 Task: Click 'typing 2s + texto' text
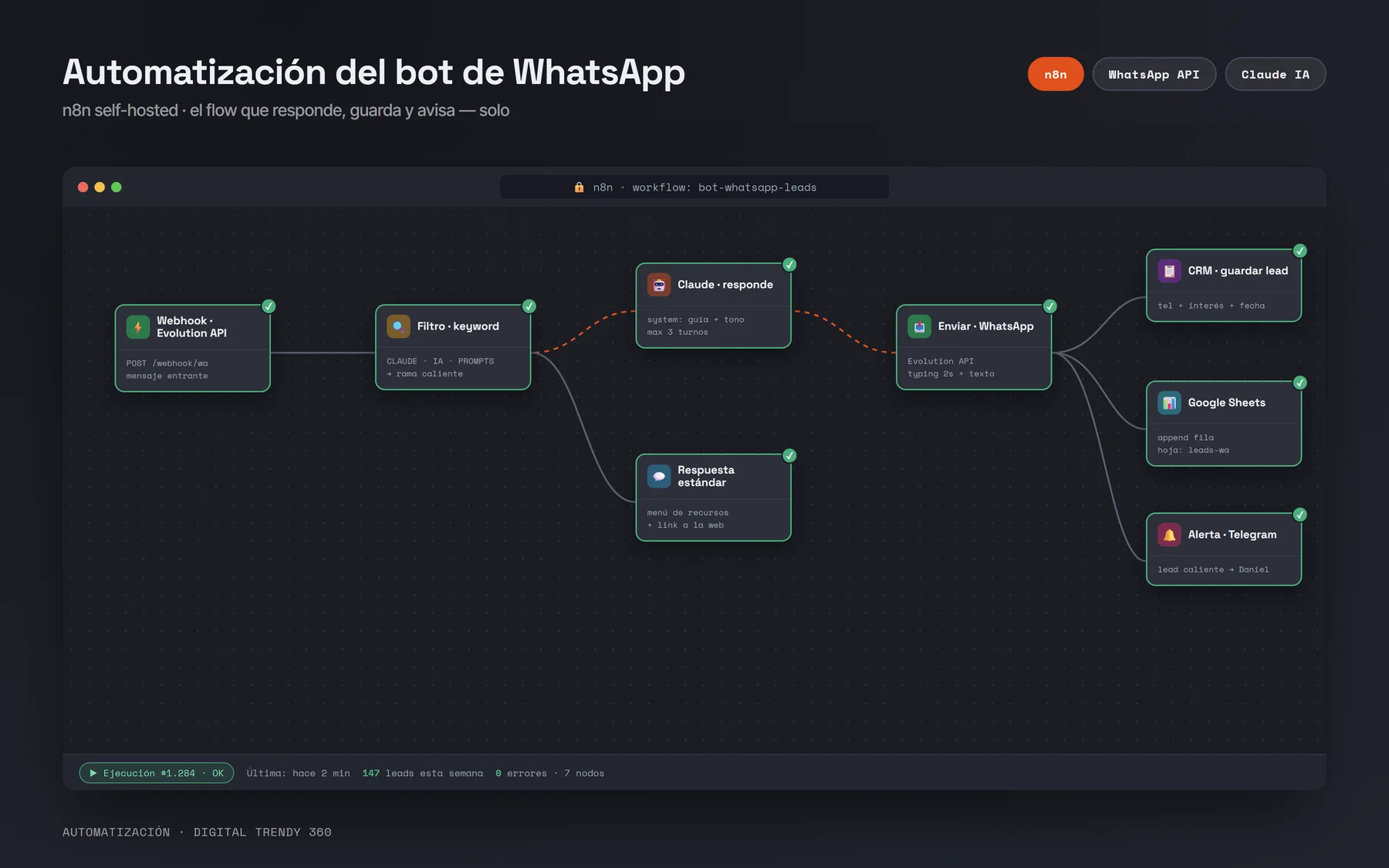(x=951, y=374)
